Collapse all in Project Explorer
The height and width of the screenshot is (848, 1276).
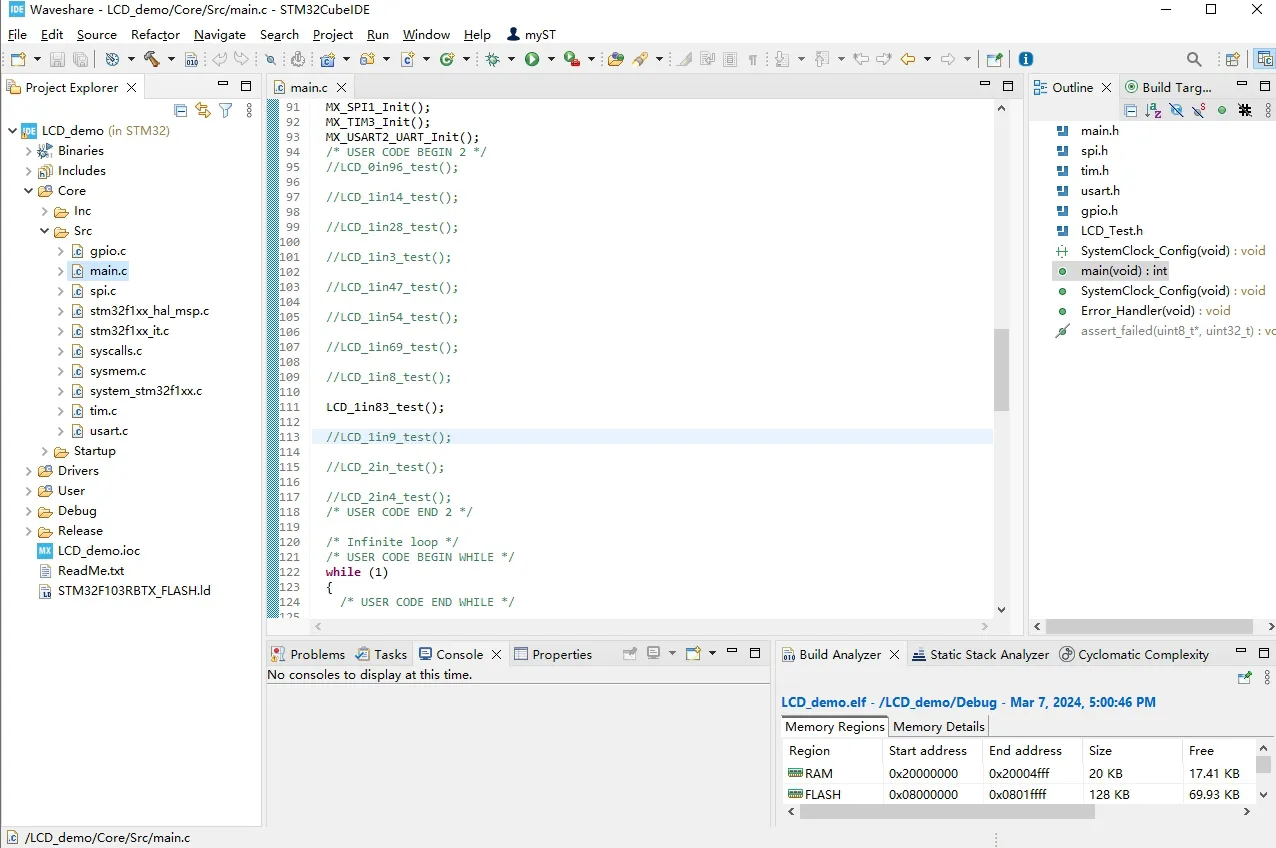pos(180,111)
